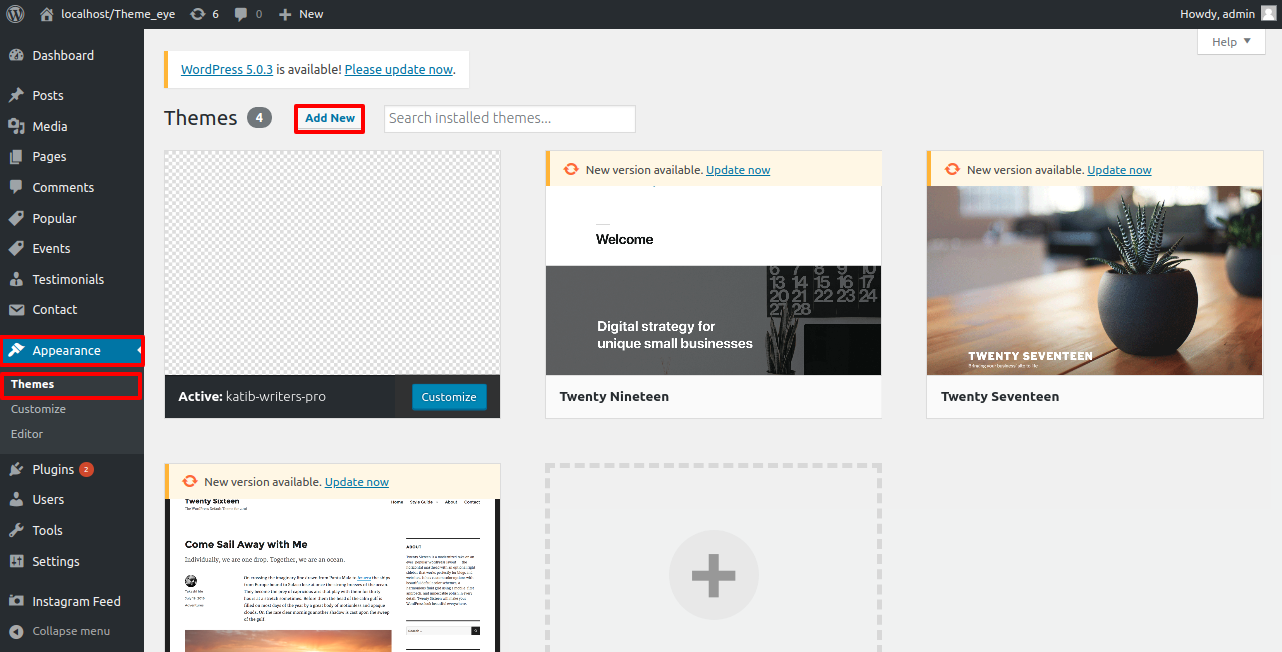Click the Pages icon in sidebar
This screenshot has height=652, width=1282.
[x=16, y=157]
